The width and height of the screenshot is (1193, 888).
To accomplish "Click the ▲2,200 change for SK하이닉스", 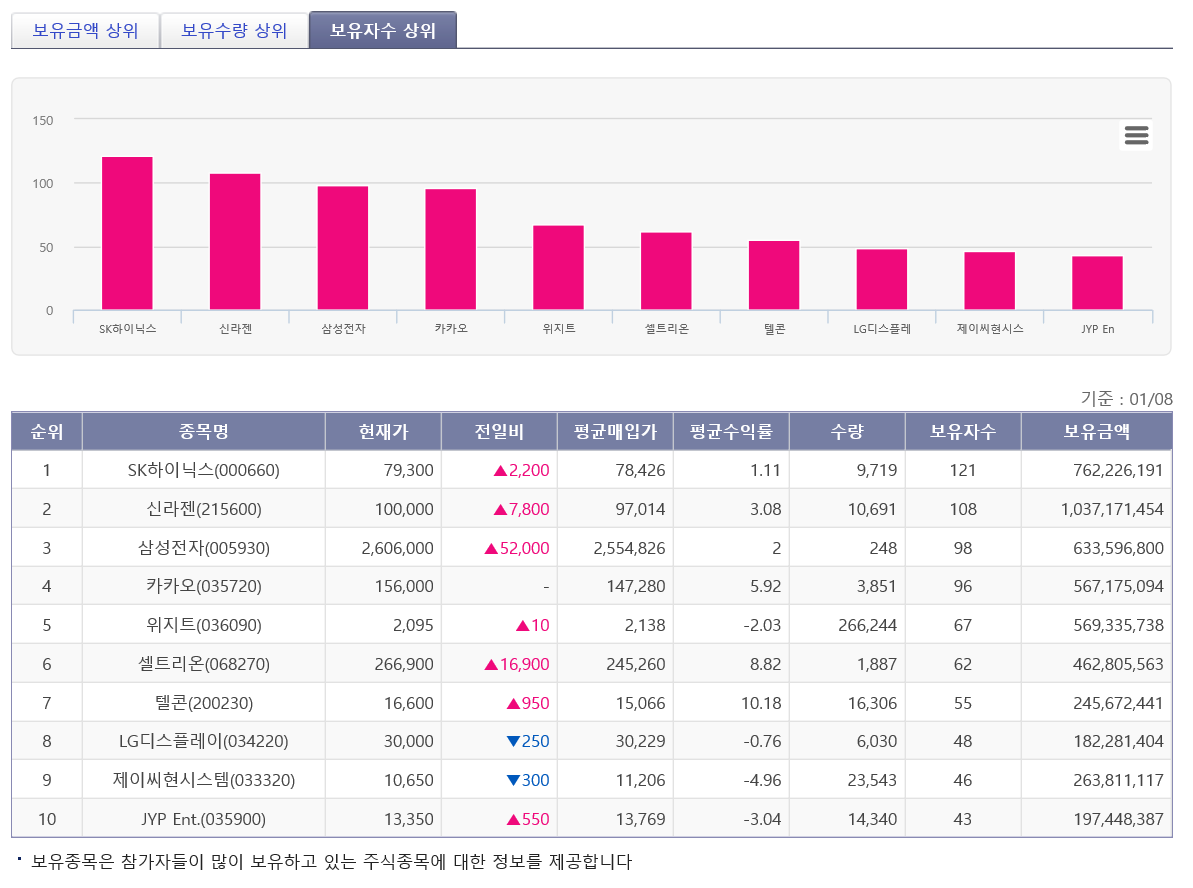I will [x=521, y=470].
